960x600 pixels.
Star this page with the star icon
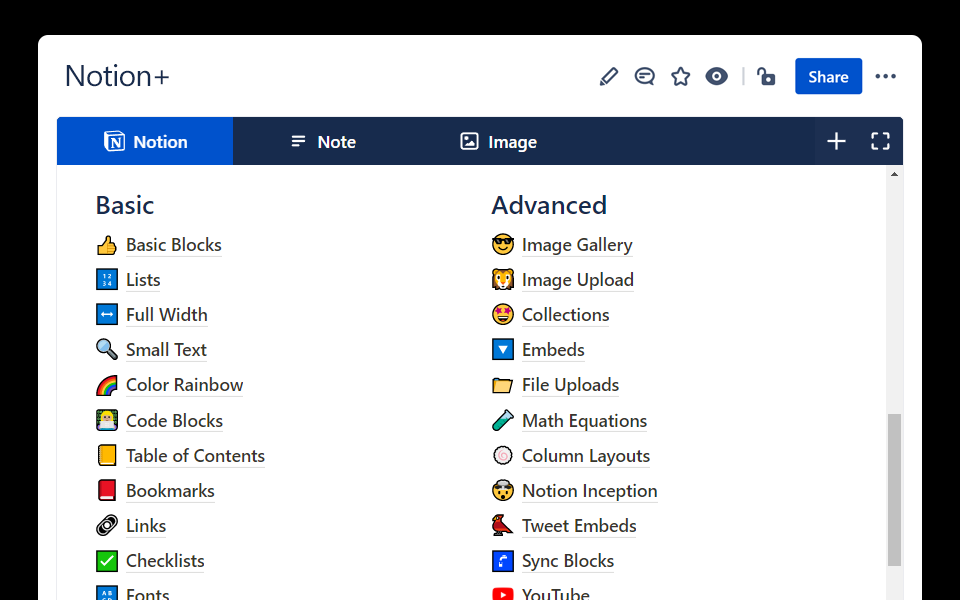pos(680,77)
